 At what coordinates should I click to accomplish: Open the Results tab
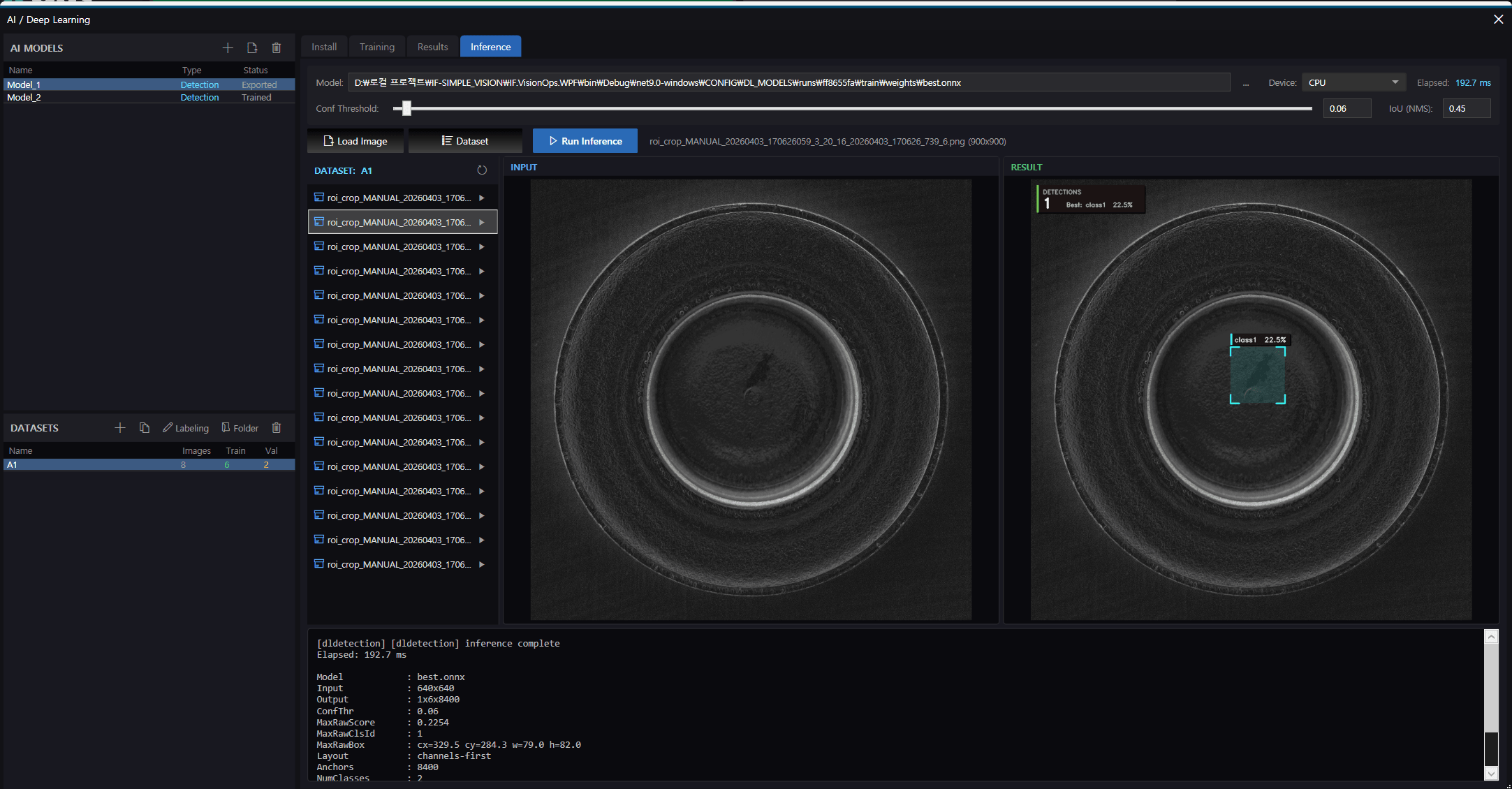(432, 47)
